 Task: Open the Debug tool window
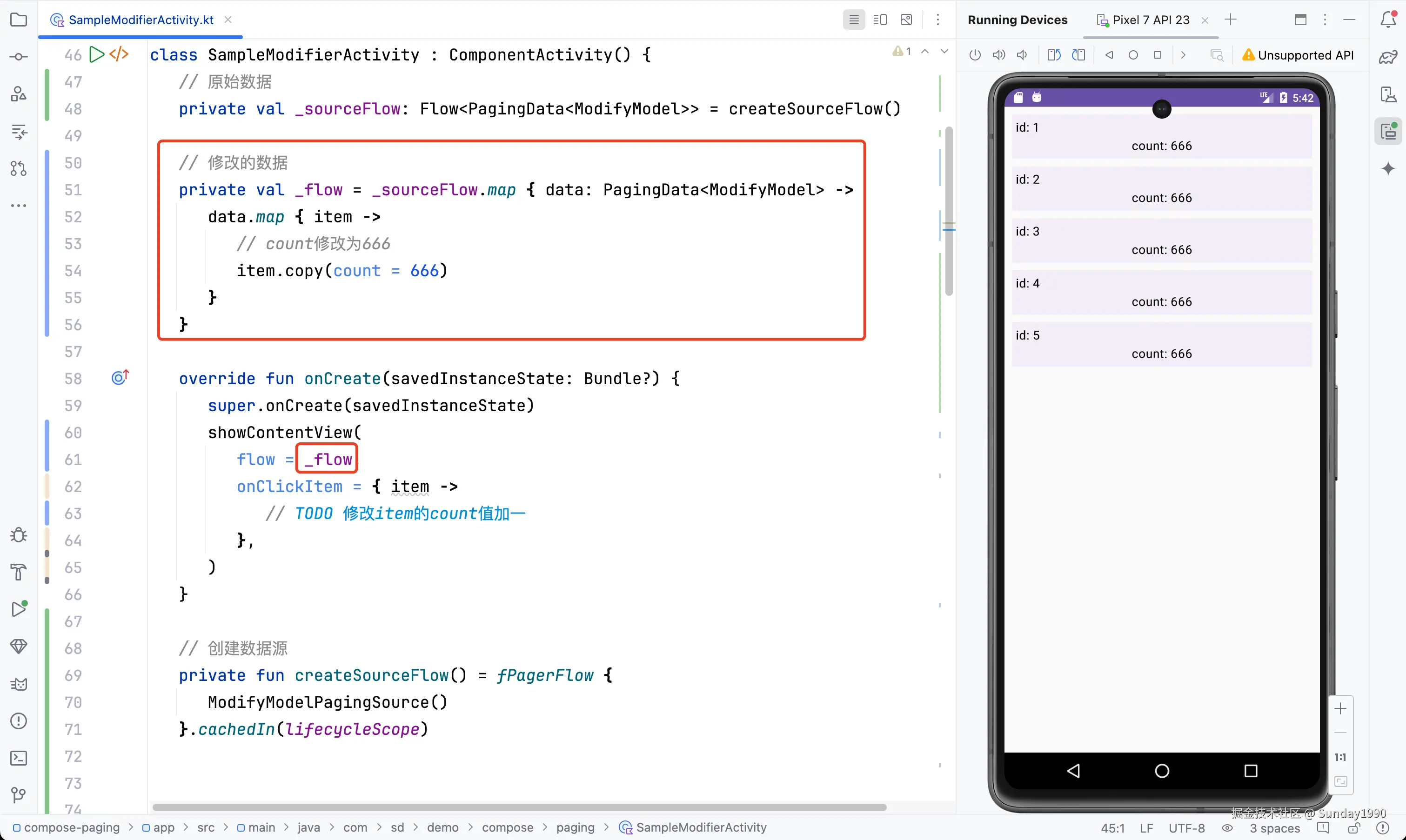[x=19, y=535]
